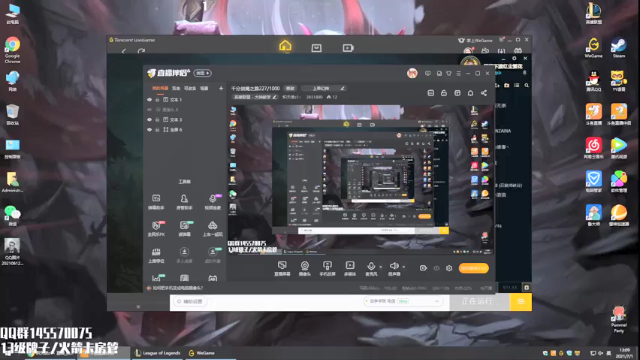
Task: Refresh the WeGame page
Action: click(141, 51)
